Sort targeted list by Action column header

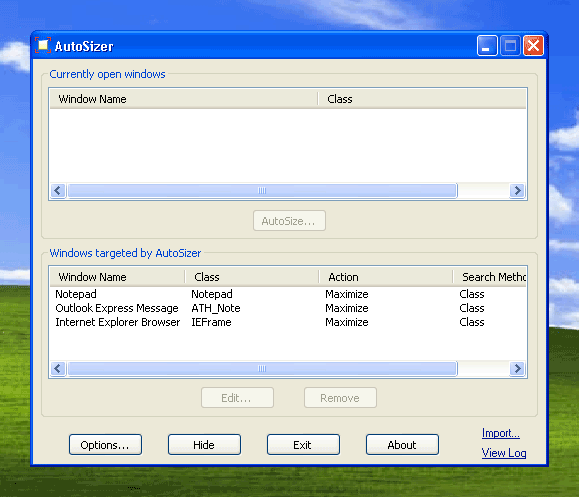[386, 277]
